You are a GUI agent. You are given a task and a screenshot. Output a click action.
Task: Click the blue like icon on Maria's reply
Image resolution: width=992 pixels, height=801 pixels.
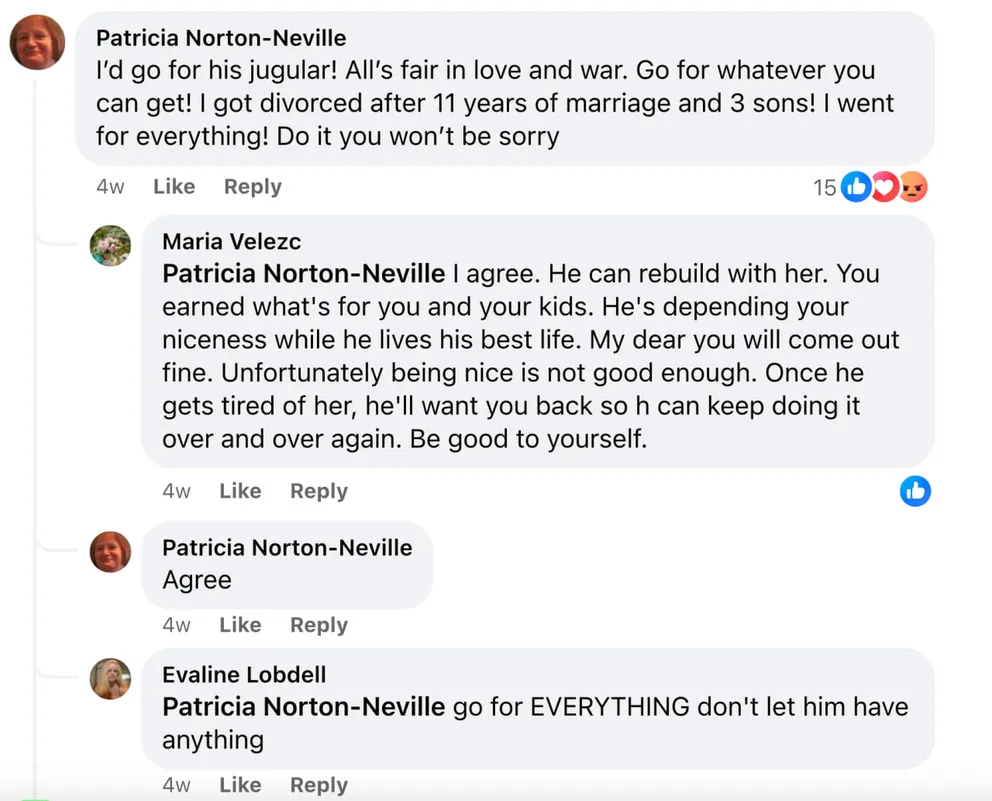[915, 490]
